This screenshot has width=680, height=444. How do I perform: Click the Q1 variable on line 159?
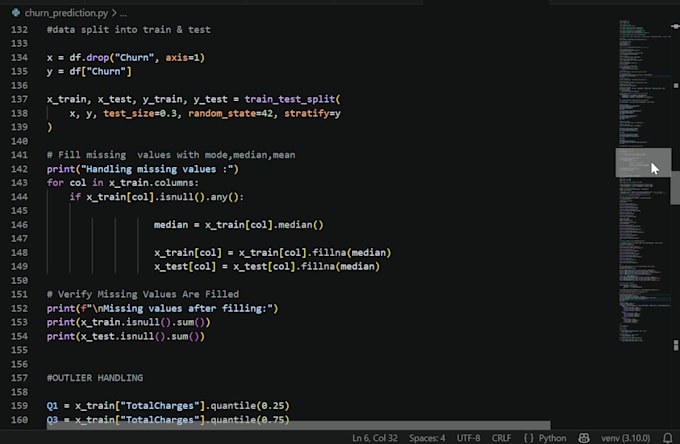click(52, 405)
